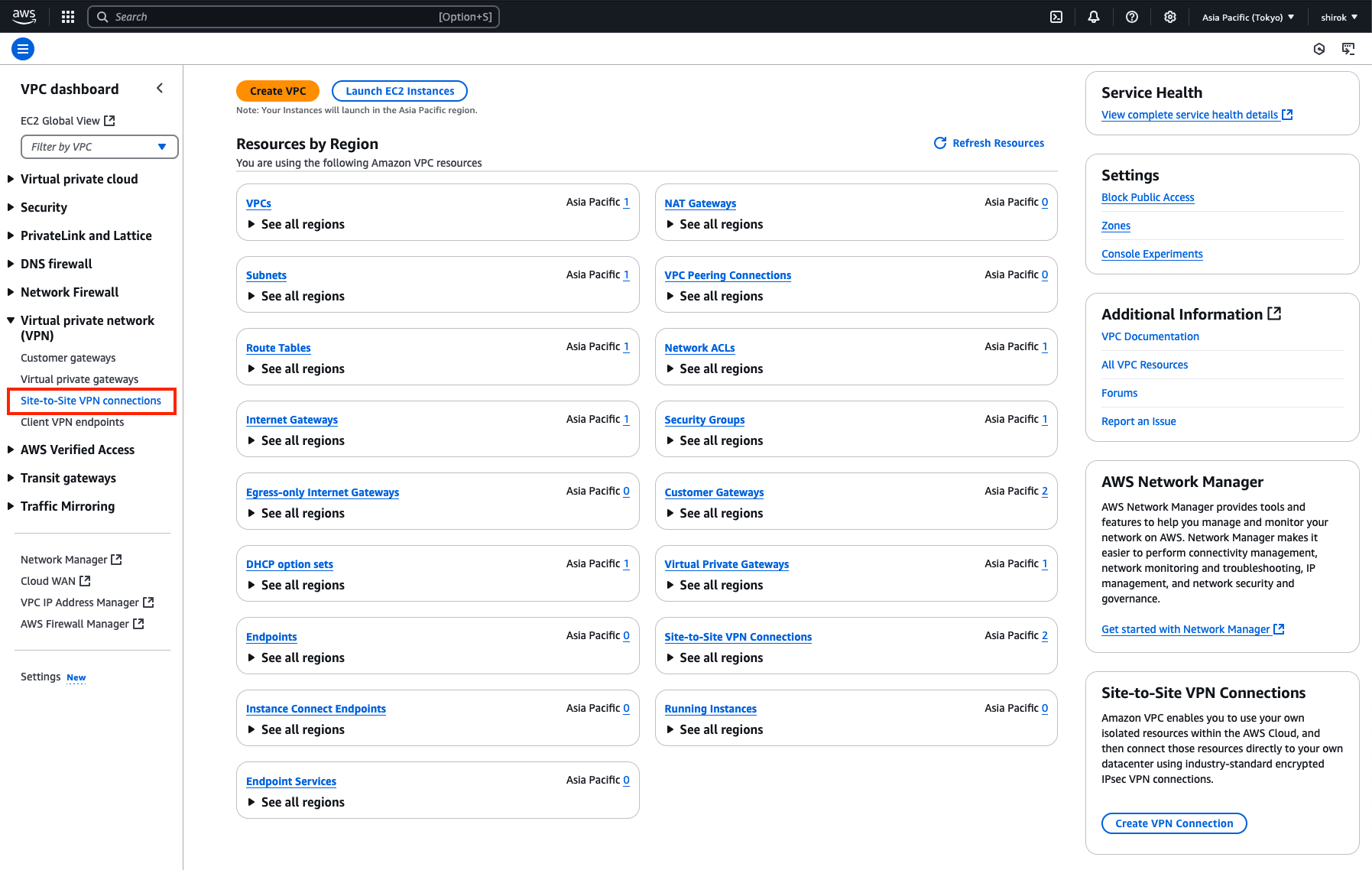Click external link icon next to AWS Firewall Manager
This screenshot has width=1372, height=870.
pyautogui.click(x=138, y=624)
